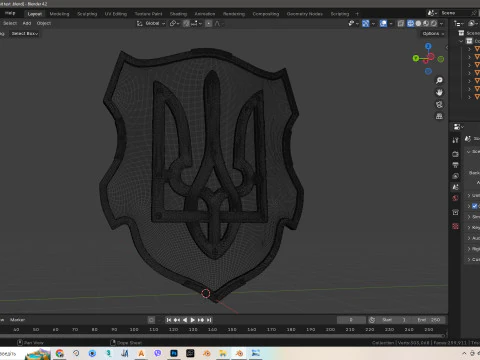Open the Object menu
480x360 pixels.
click(x=44, y=23)
